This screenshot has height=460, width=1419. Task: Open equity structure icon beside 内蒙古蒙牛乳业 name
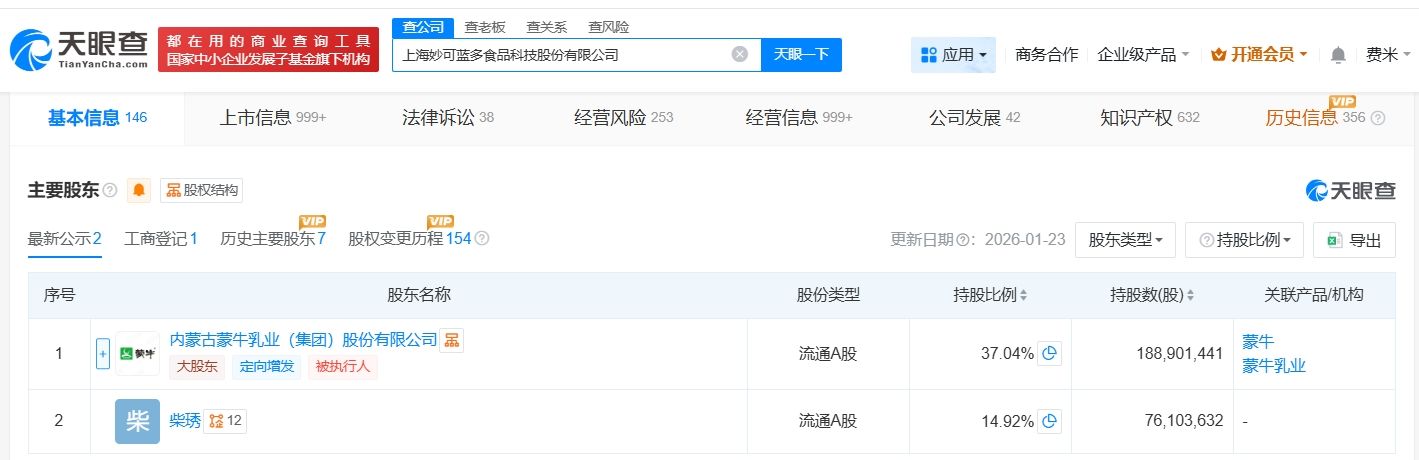[x=452, y=340]
